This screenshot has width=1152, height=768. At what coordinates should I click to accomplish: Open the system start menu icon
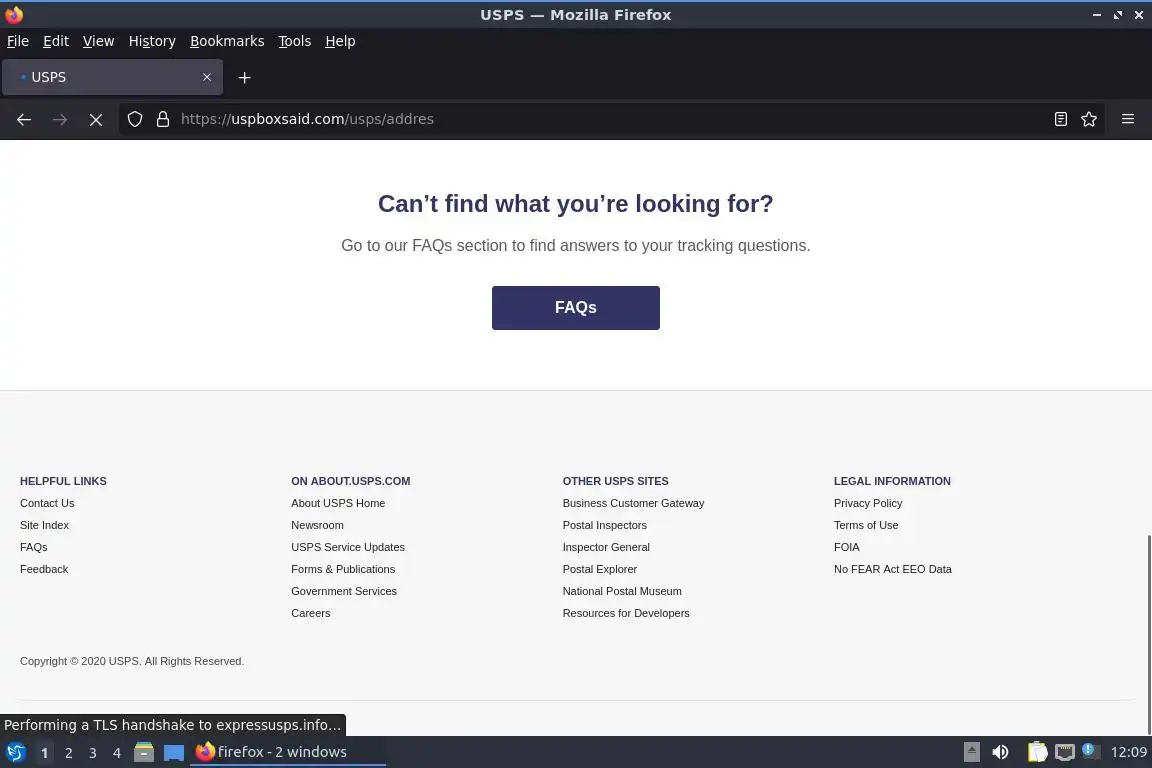click(16, 752)
